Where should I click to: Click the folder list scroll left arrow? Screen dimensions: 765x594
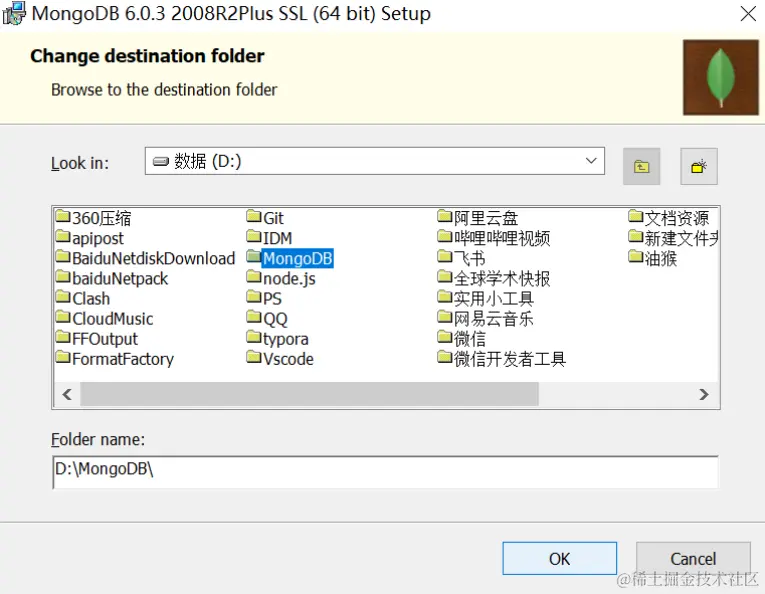pyautogui.click(x=67, y=394)
